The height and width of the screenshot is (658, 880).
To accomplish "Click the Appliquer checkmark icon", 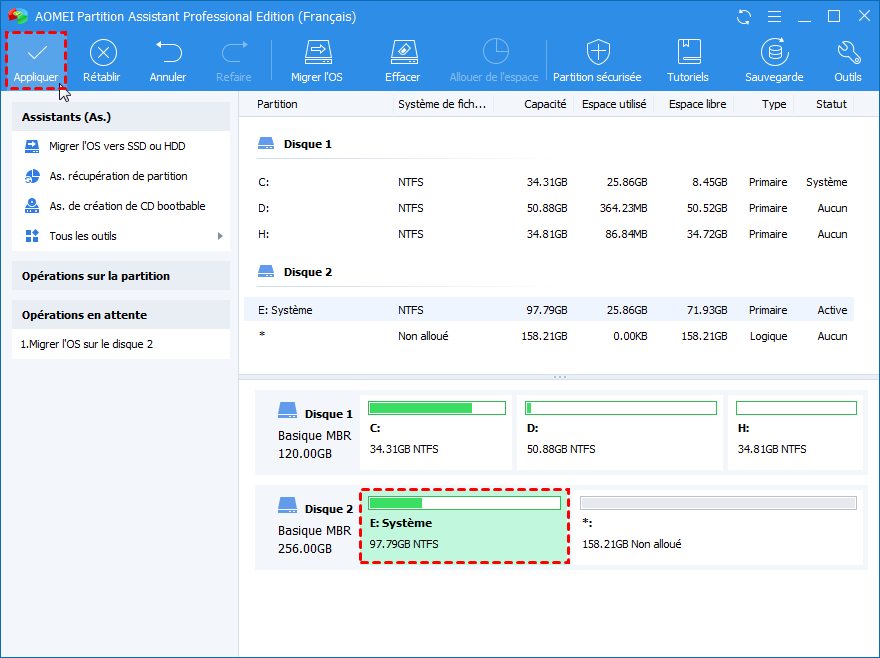I will 37,53.
